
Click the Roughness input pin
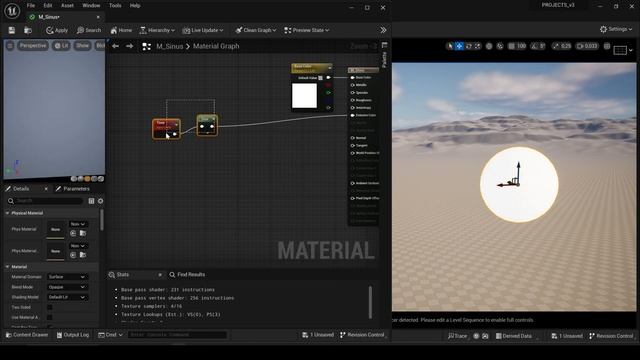(353, 100)
